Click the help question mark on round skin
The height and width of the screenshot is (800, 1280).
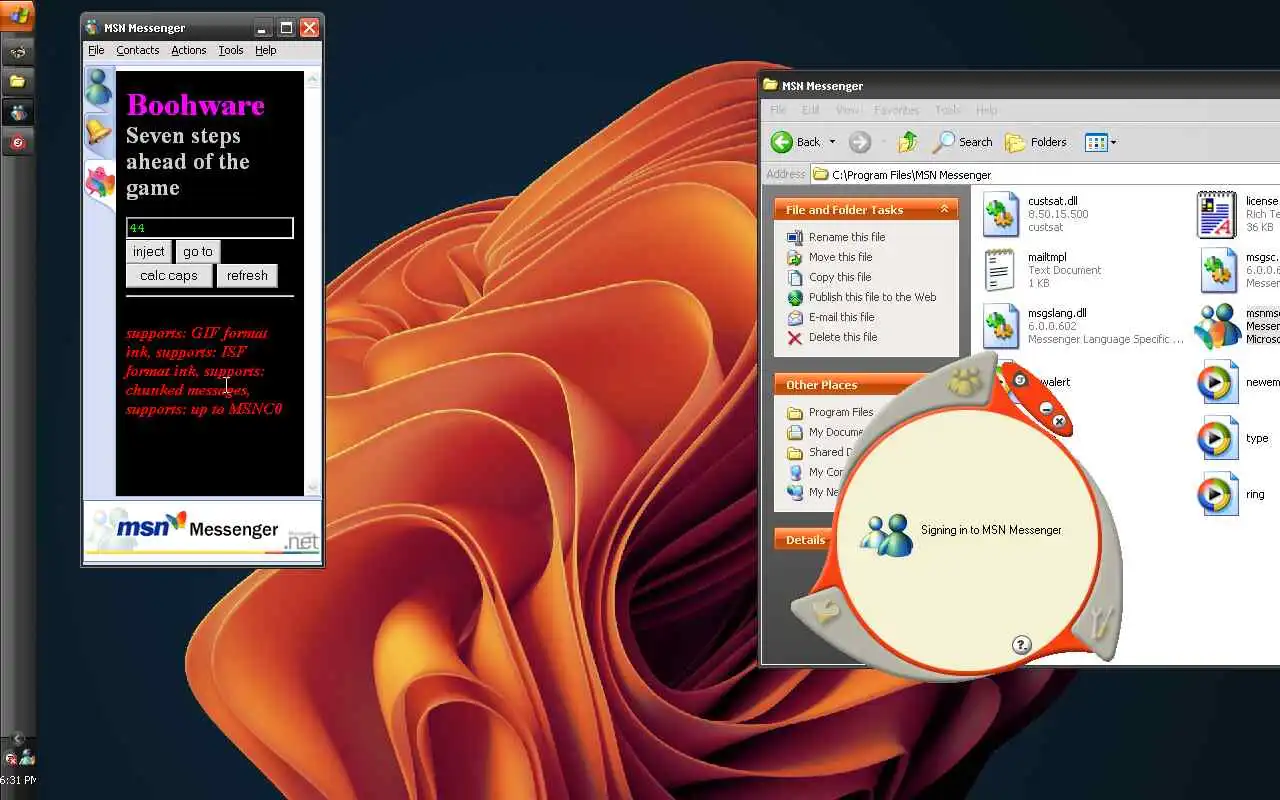[x=1021, y=645]
